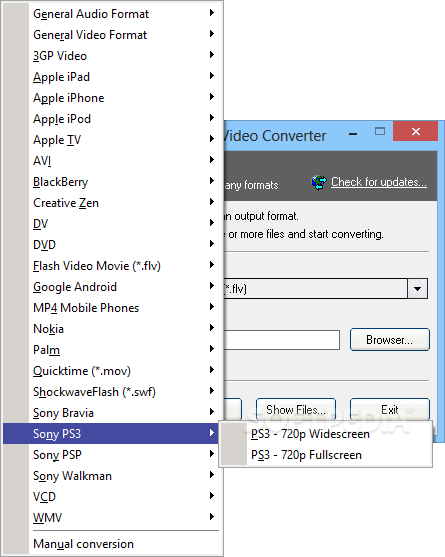445x557 pixels.
Task: Pick PS3 - 720p Fullscreen preset
Action: (x=326, y=455)
